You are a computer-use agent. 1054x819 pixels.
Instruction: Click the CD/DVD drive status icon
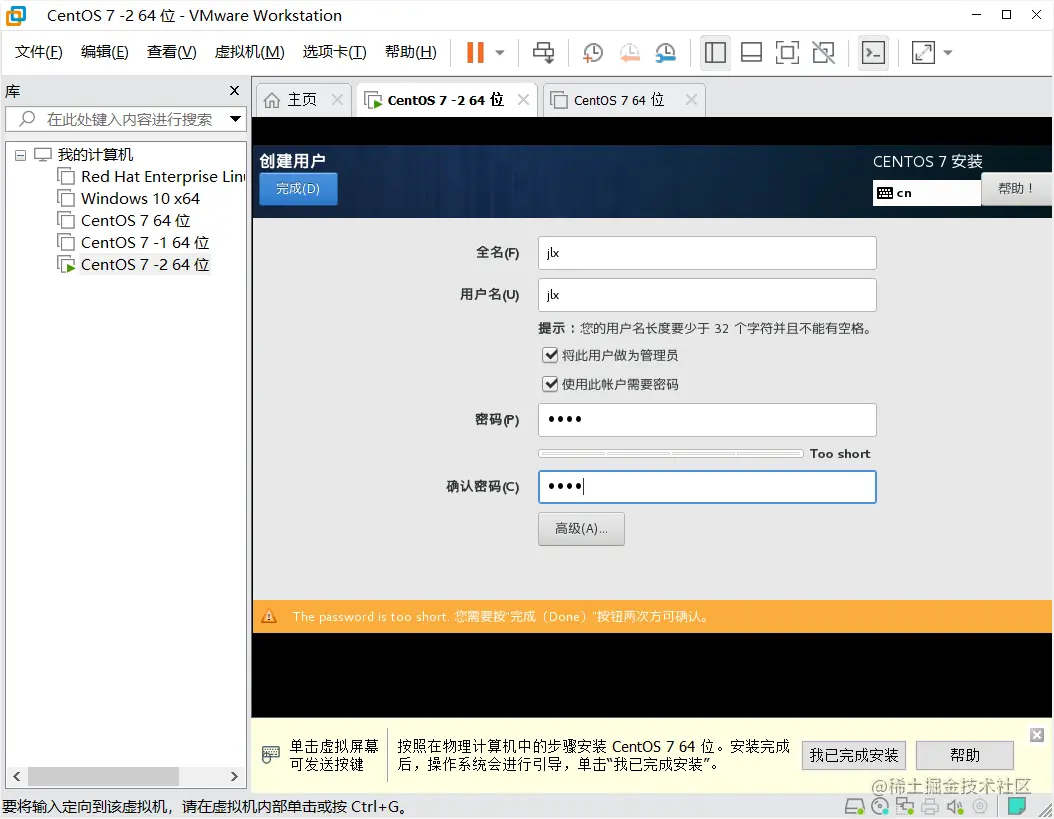pyautogui.click(x=879, y=806)
